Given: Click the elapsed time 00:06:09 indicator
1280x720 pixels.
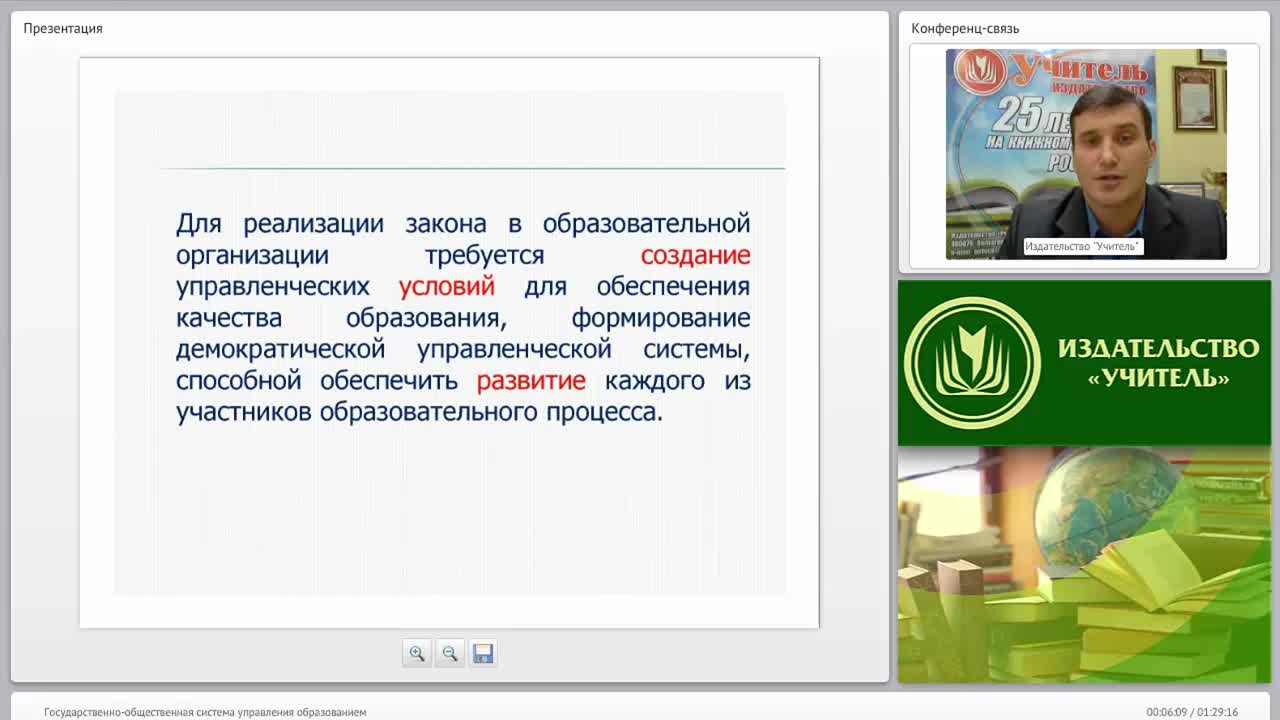Looking at the screenshot, I should click(1165, 712).
